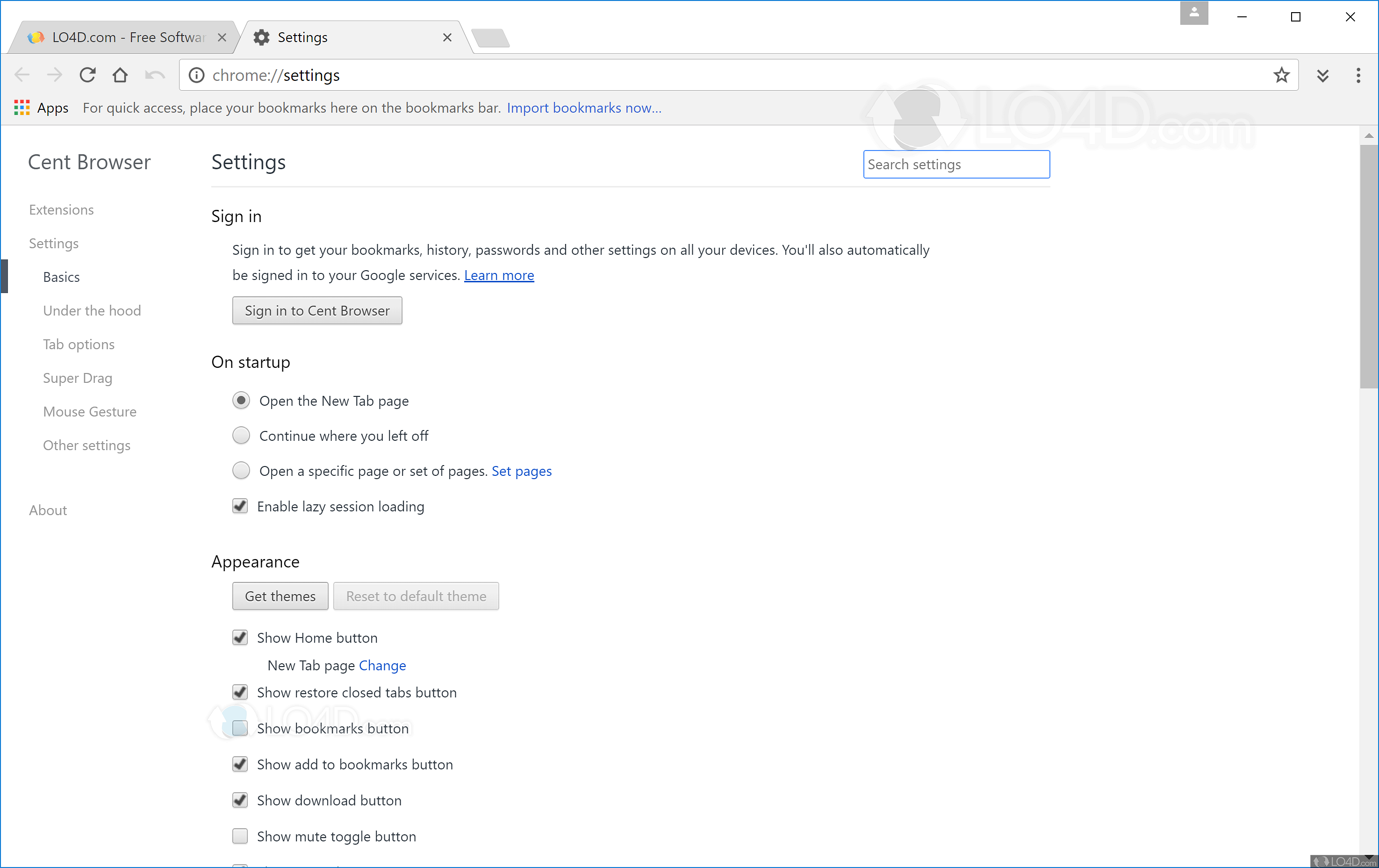Focus the Search settings field
Image resolution: width=1379 pixels, height=868 pixels.
956,165
